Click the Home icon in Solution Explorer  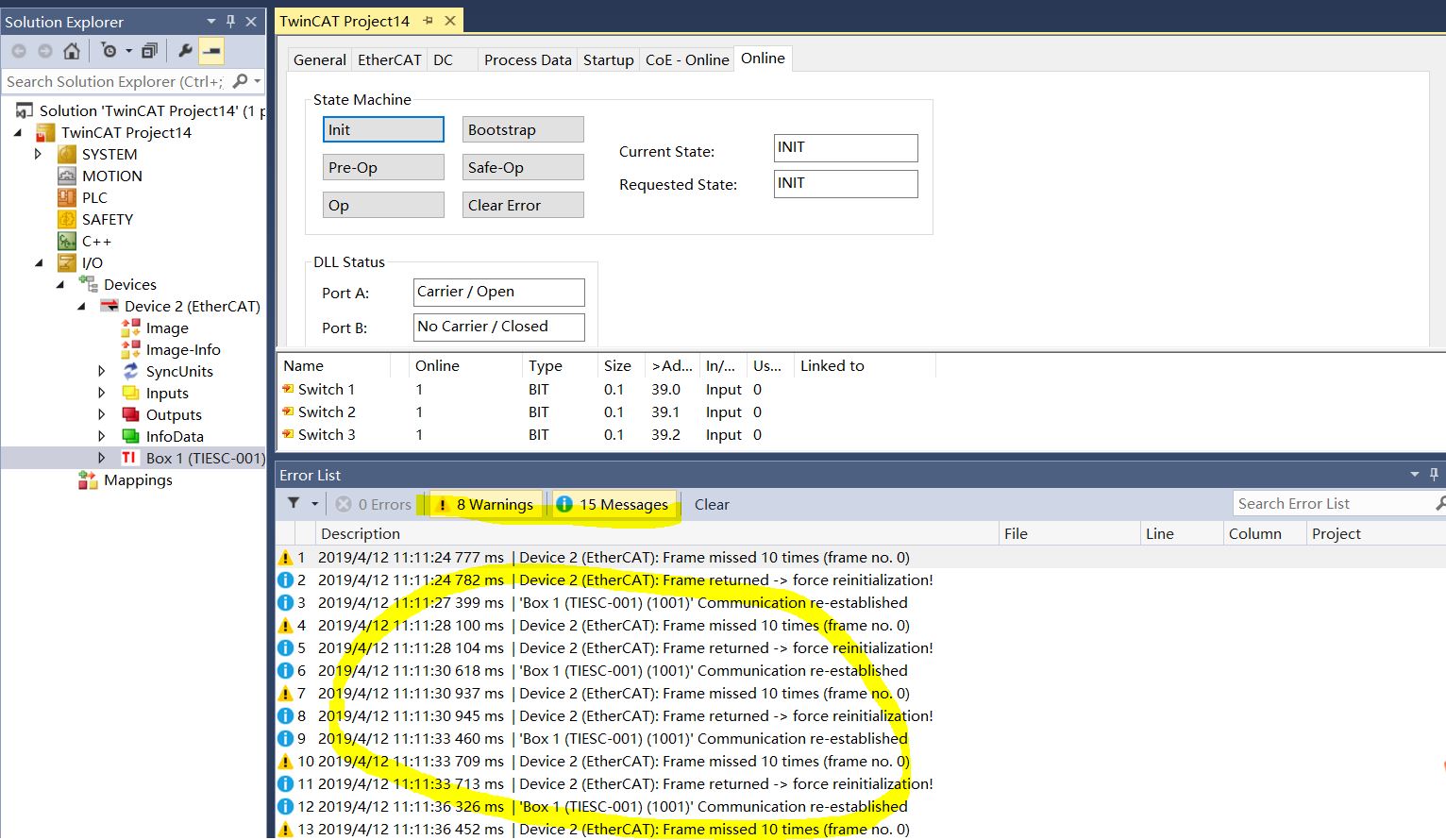tap(72, 51)
